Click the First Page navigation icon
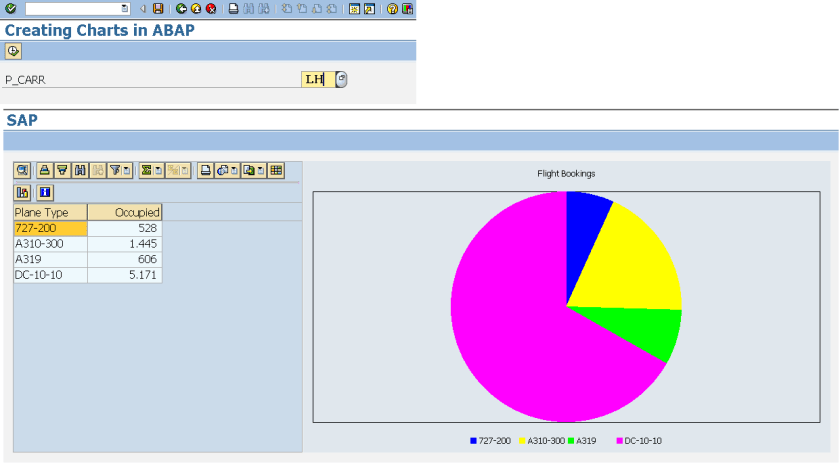This screenshot has width=840, height=464. 287,9
